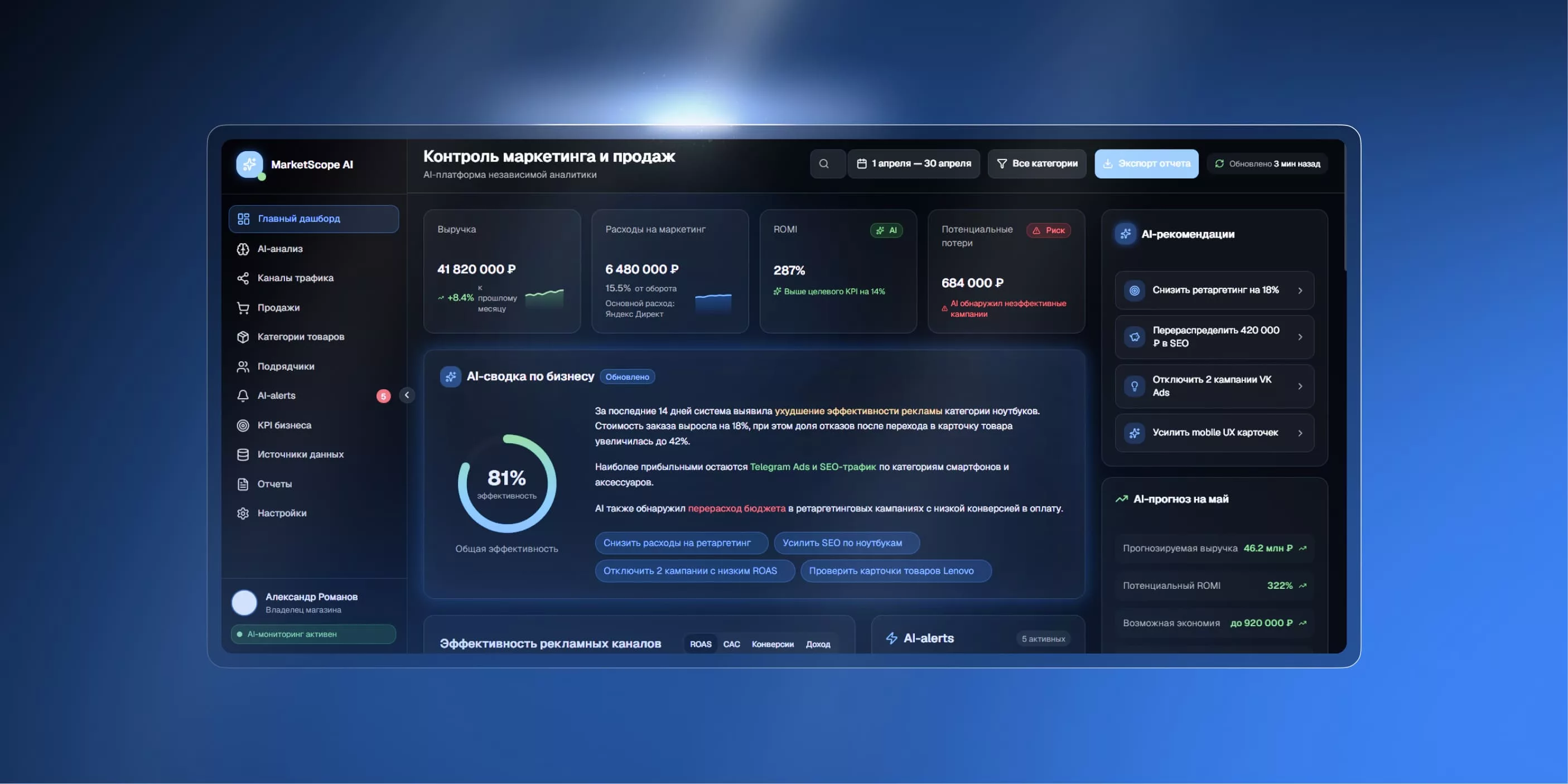This screenshot has height=784, width=1568.
Task: Click the 'перерасход бюджета' highlighted text
Action: (x=736, y=508)
